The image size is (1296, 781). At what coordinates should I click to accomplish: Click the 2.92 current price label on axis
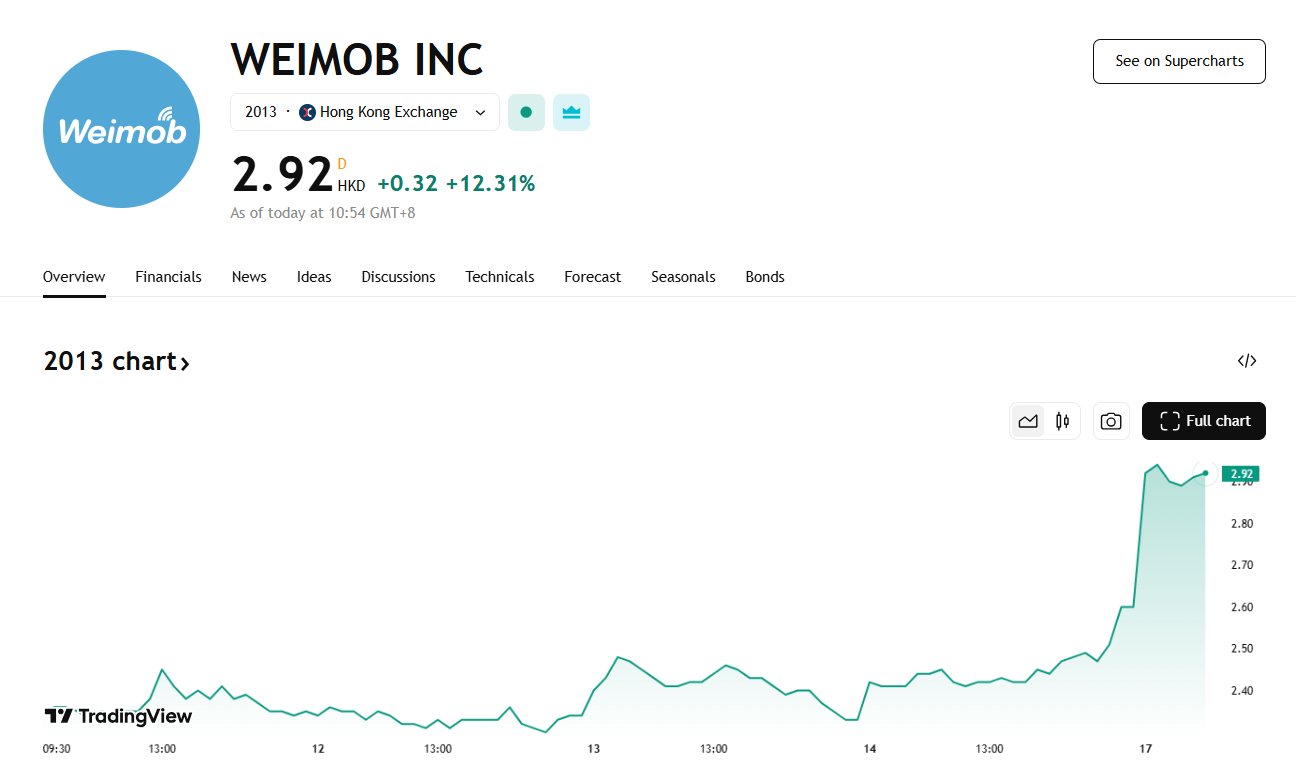point(1241,473)
